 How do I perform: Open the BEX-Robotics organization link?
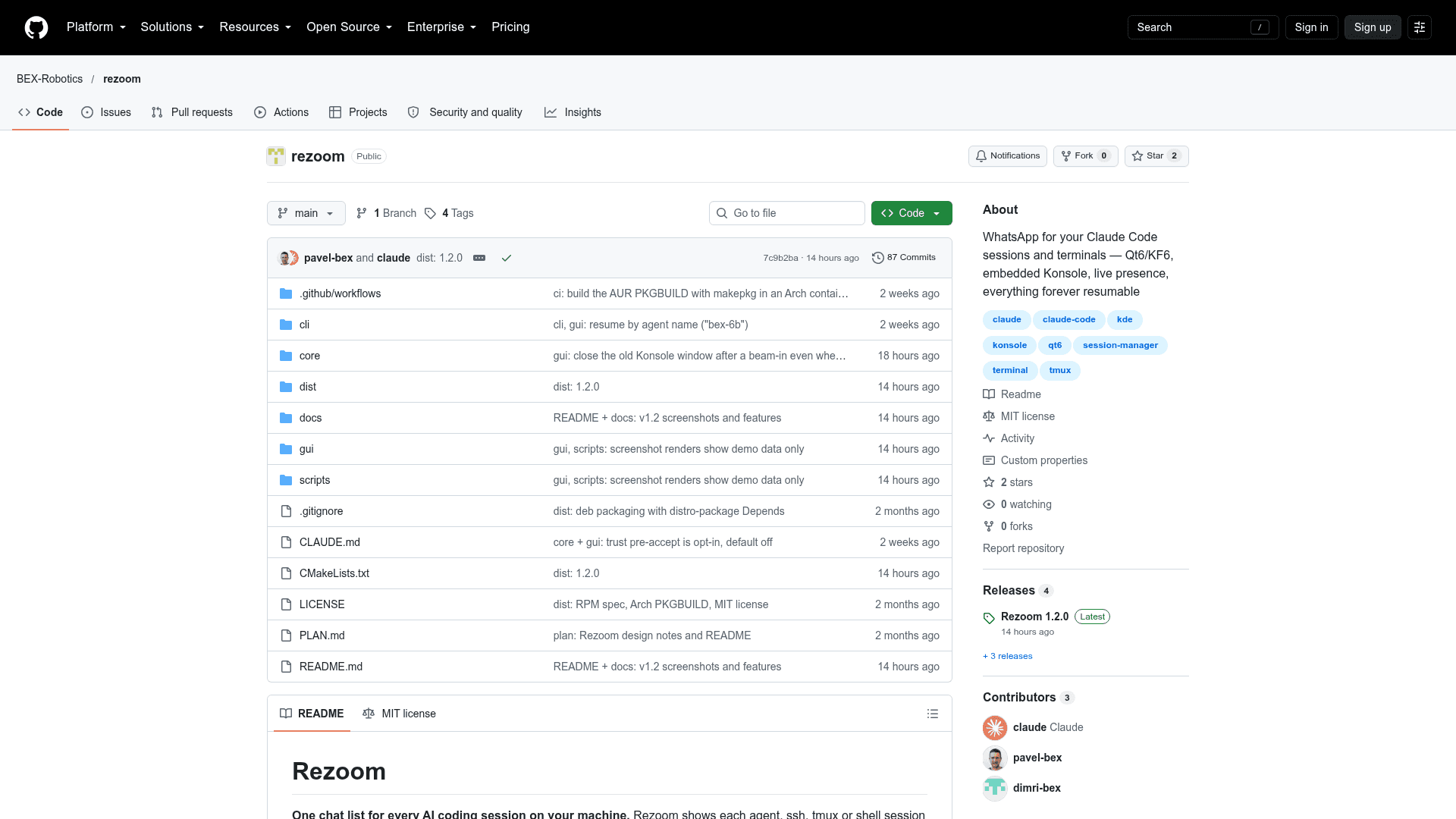(x=49, y=79)
